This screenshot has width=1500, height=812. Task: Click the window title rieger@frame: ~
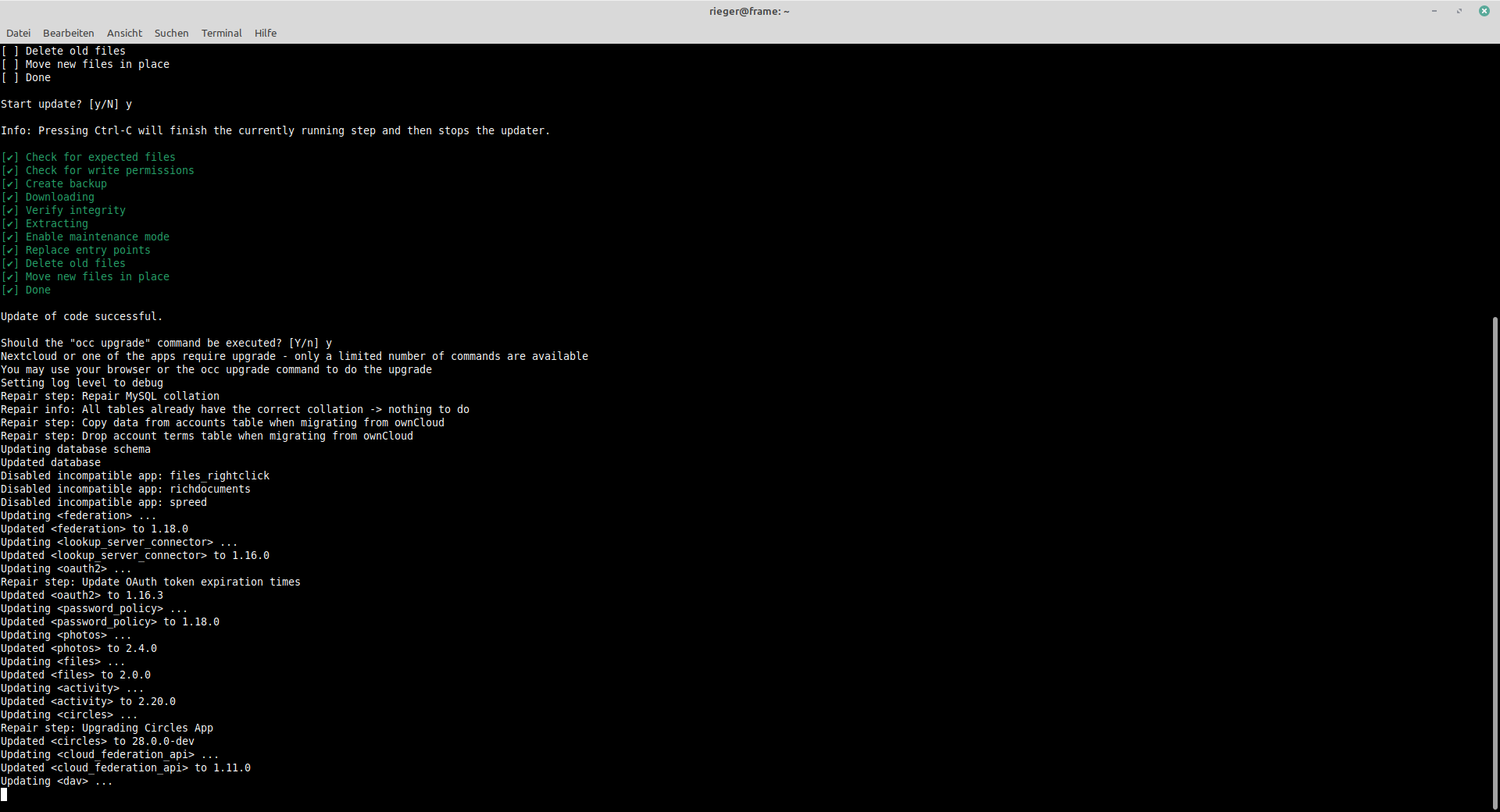(749, 11)
